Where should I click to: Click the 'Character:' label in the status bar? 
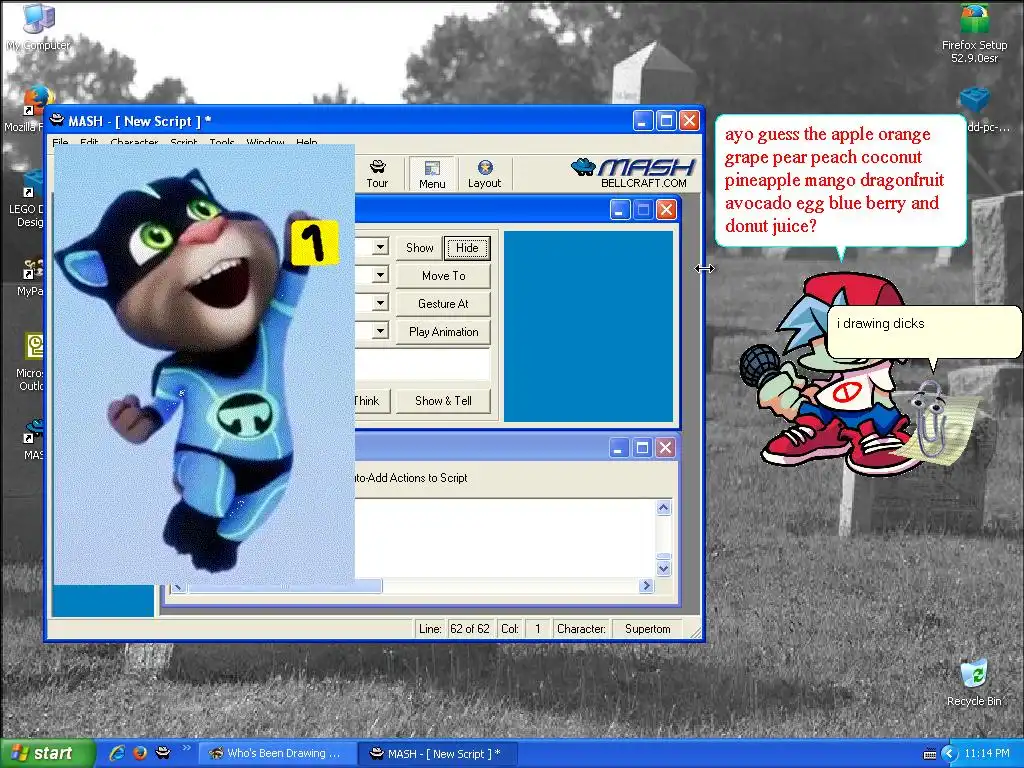(581, 629)
